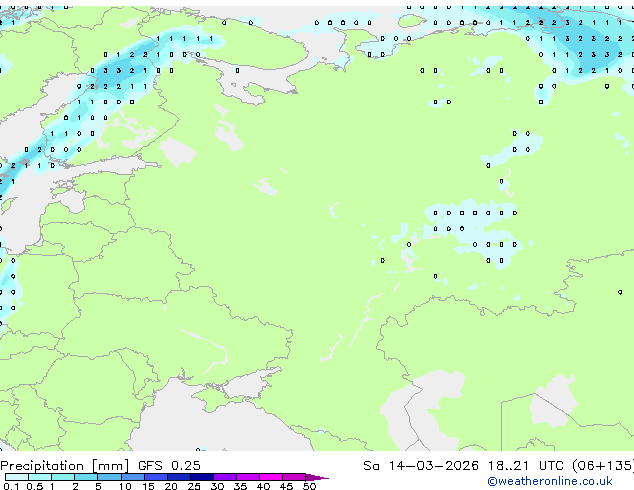634x490 pixels.
Task: Click the 2–5 mm legend color swatch
Action: coord(86,477)
